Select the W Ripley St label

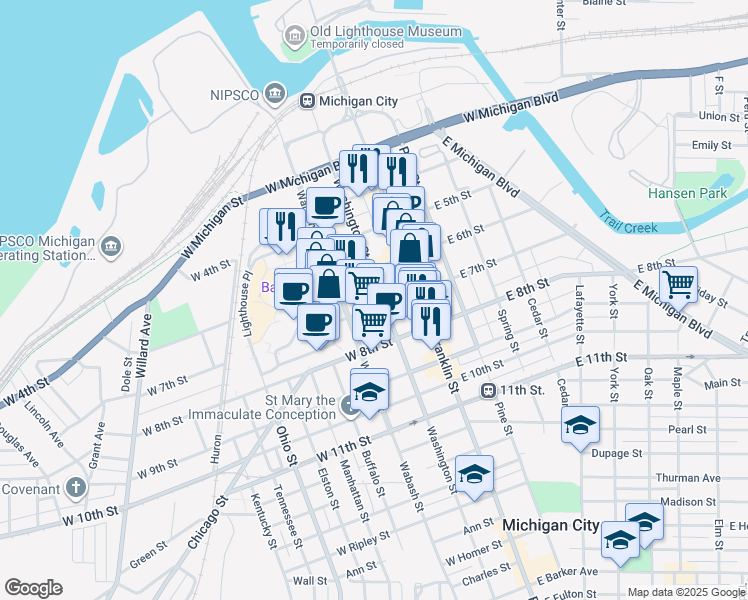coord(363,543)
